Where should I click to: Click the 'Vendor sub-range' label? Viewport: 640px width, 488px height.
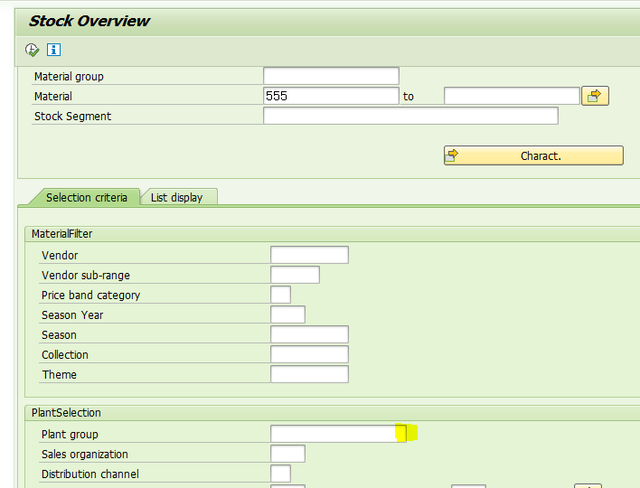click(86, 275)
